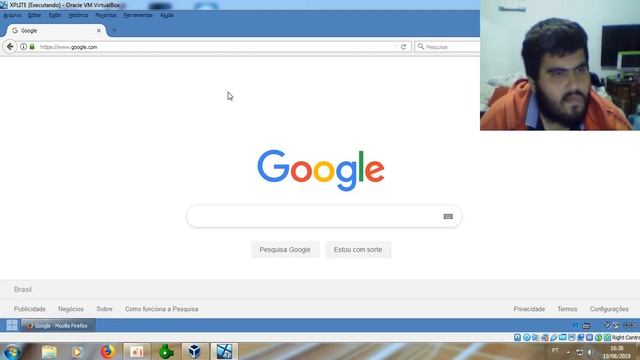The height and width of the screenshot is (360, 640).
Task: Open the Histórico menu
Action: coord(78,15)
